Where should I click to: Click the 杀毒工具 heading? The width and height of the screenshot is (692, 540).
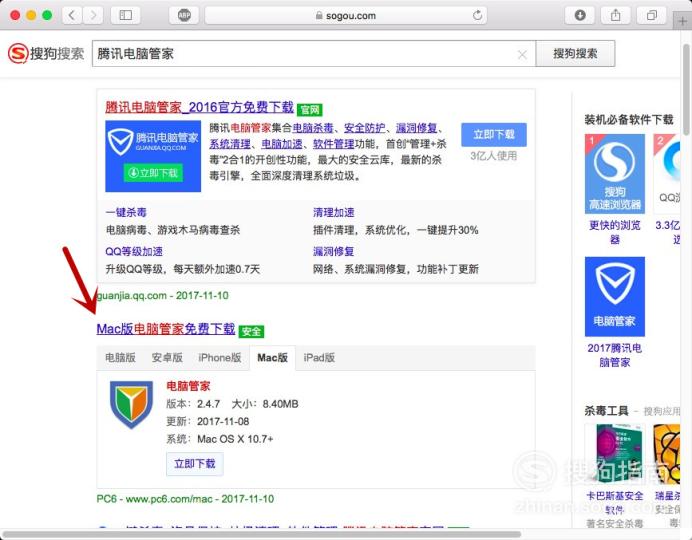point(606,411)
